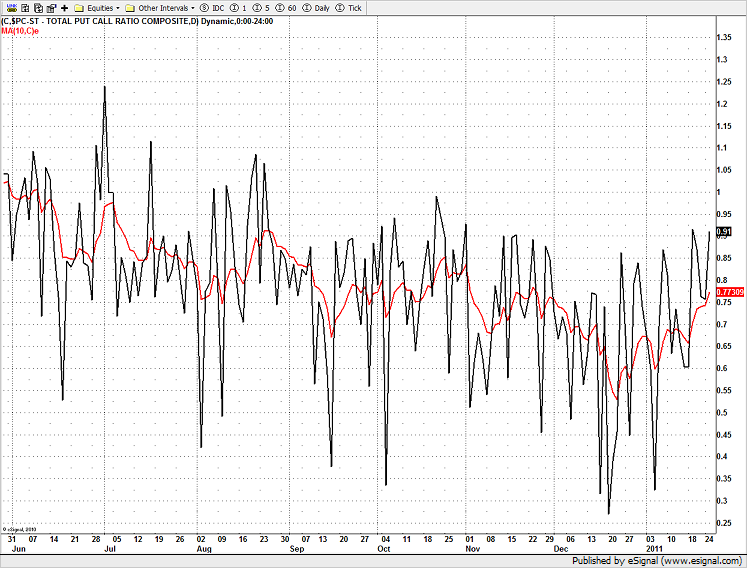Open the Equities dropdown arrow

tap(118, 7)
